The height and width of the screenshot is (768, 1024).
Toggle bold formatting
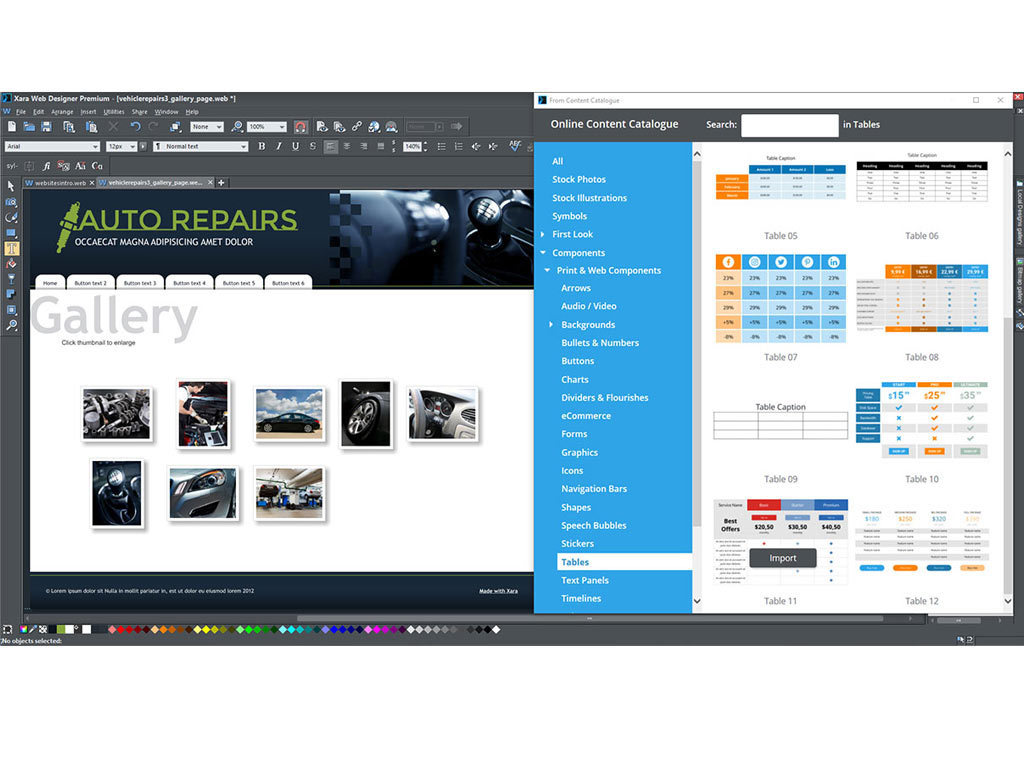pos(261,146)
